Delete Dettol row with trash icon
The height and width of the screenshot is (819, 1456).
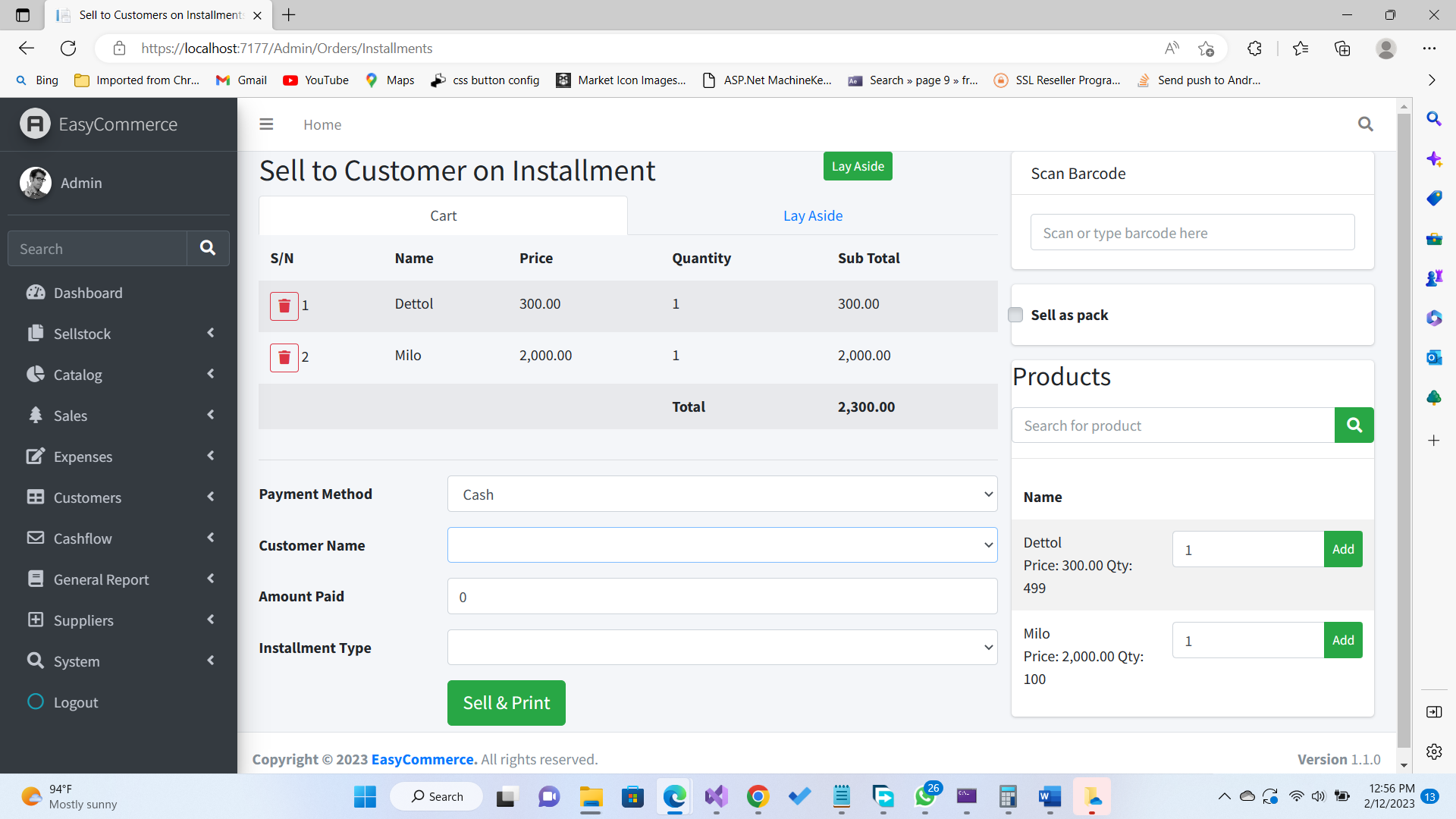284,306
